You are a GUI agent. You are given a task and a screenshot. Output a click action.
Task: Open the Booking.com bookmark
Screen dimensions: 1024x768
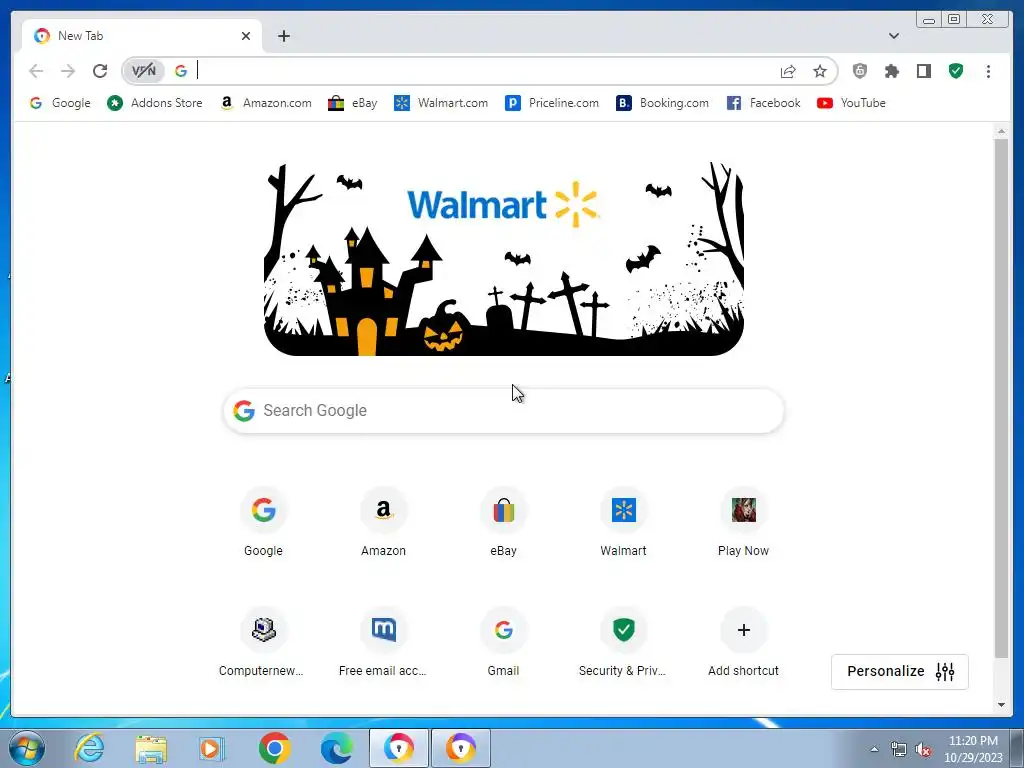coord(662,103)
